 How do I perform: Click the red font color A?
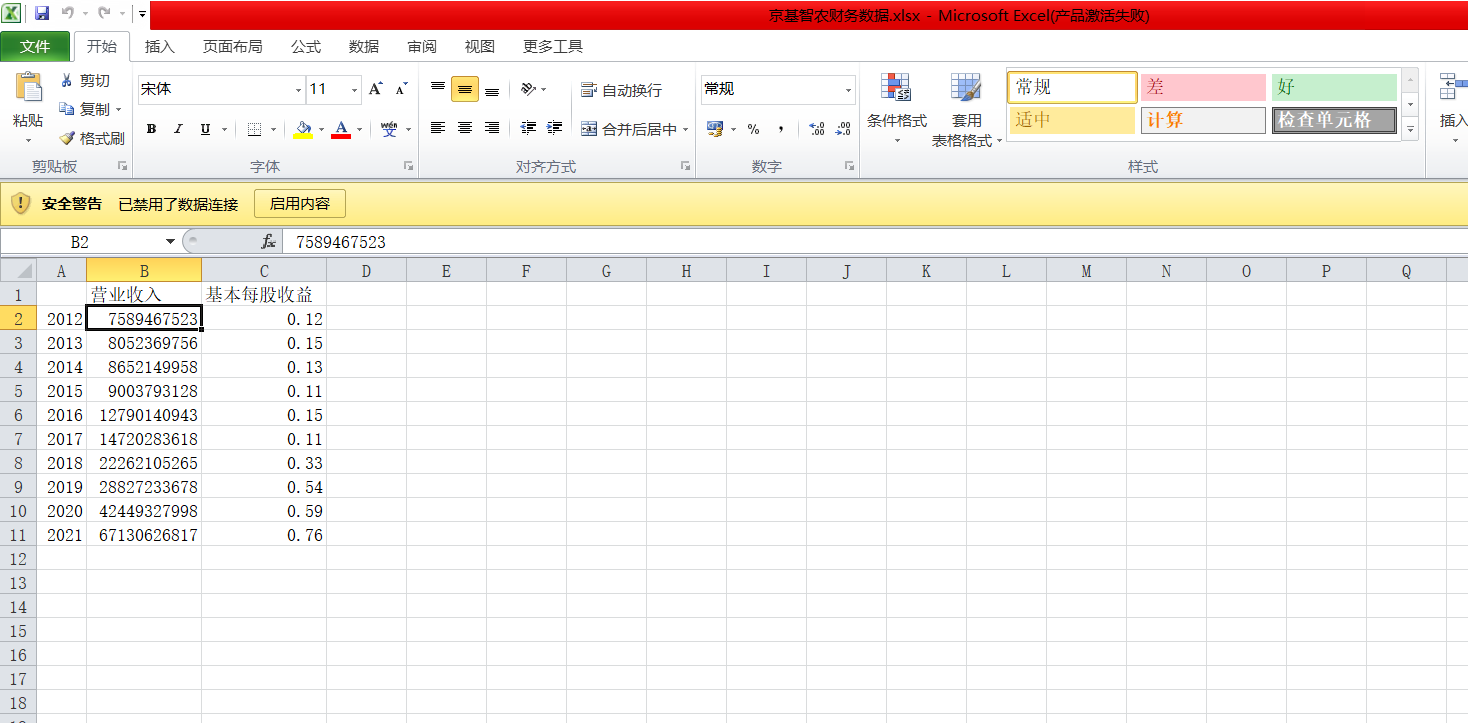pos(341,129)
